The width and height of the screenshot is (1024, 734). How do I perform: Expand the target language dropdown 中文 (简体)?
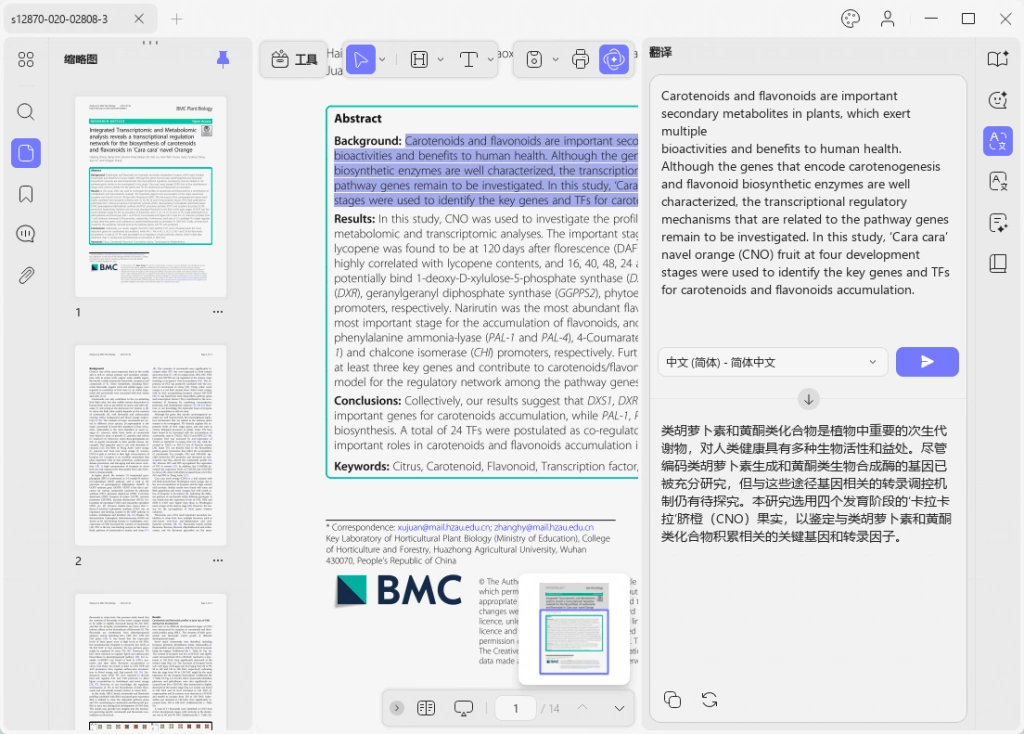pyautogui.click(x=773, y=362)
